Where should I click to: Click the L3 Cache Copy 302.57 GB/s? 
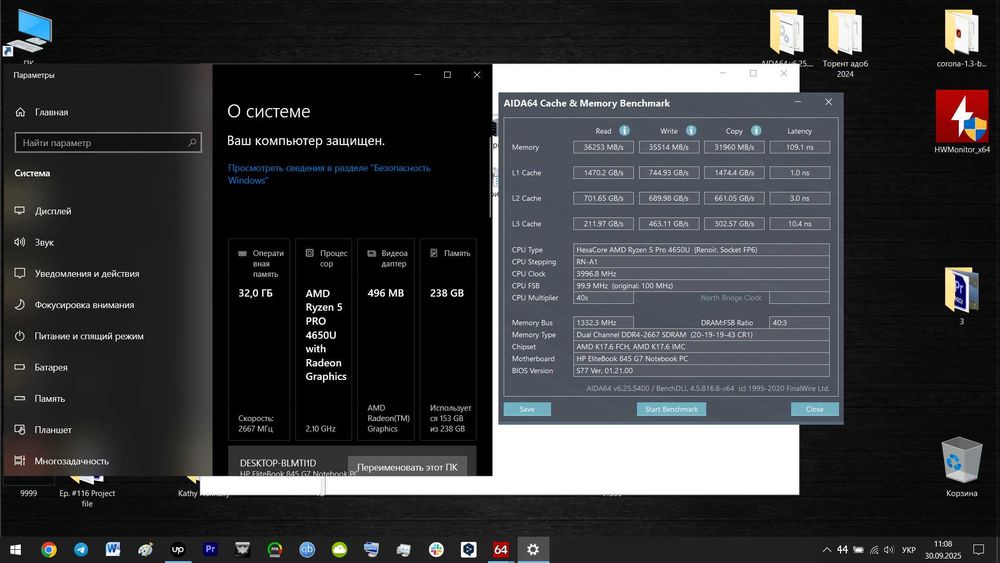734,224
